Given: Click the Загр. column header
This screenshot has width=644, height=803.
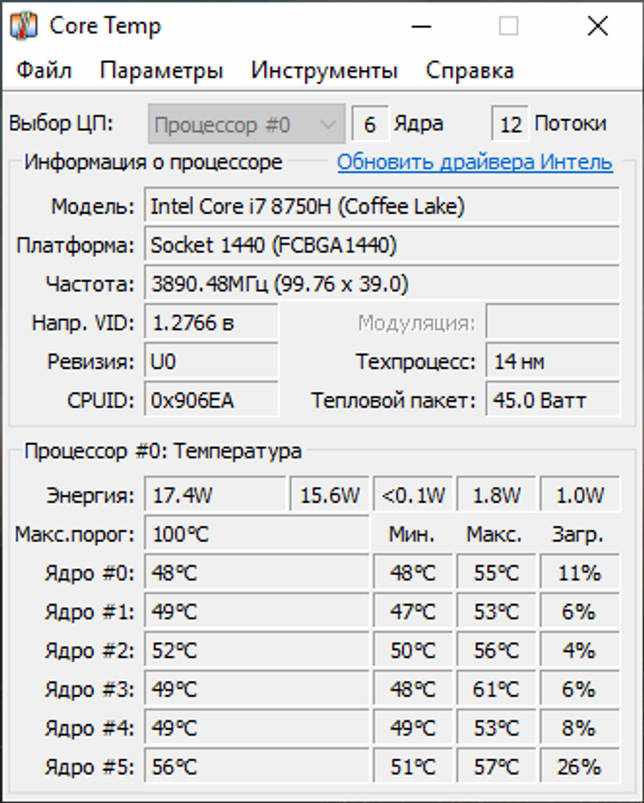Looking at the screenshot, I should click(x=577, y=535).
